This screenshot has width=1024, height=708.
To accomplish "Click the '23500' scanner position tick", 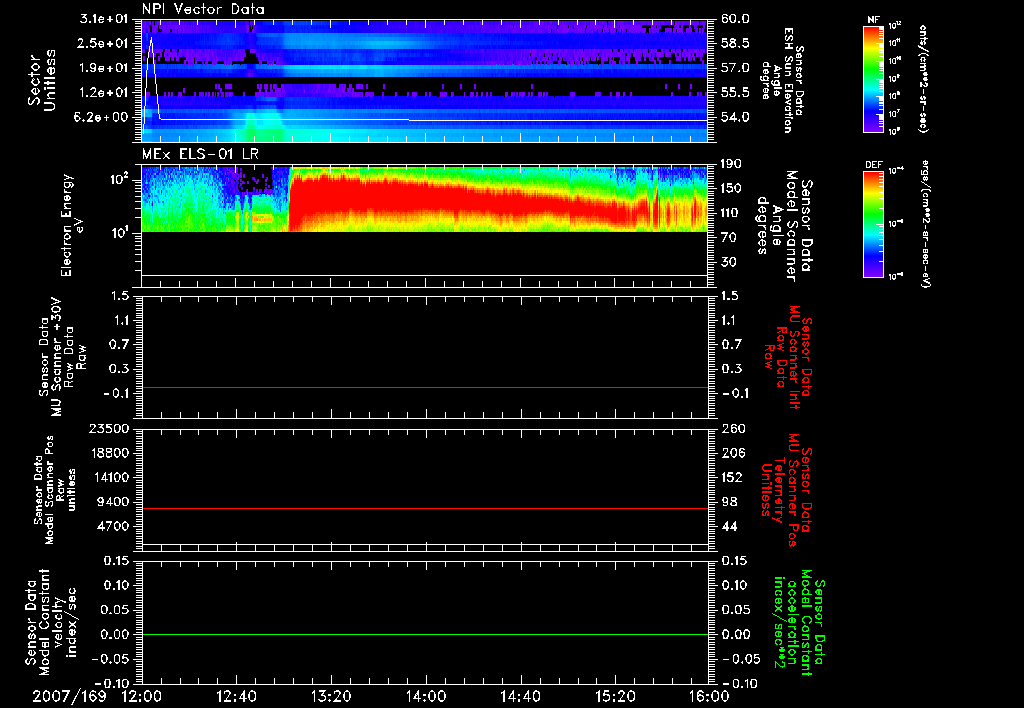I will point(109,428).
